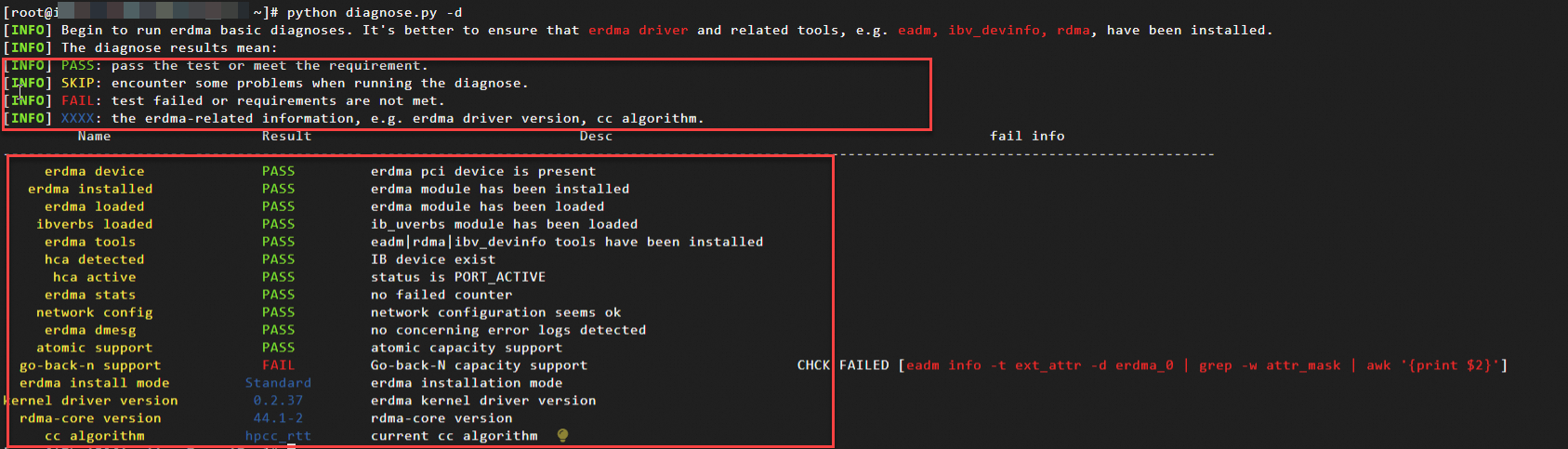Screen dimensions: 1568x449
Task: Click the red FAIL result for go-back-n support
Action: point(278,365)
